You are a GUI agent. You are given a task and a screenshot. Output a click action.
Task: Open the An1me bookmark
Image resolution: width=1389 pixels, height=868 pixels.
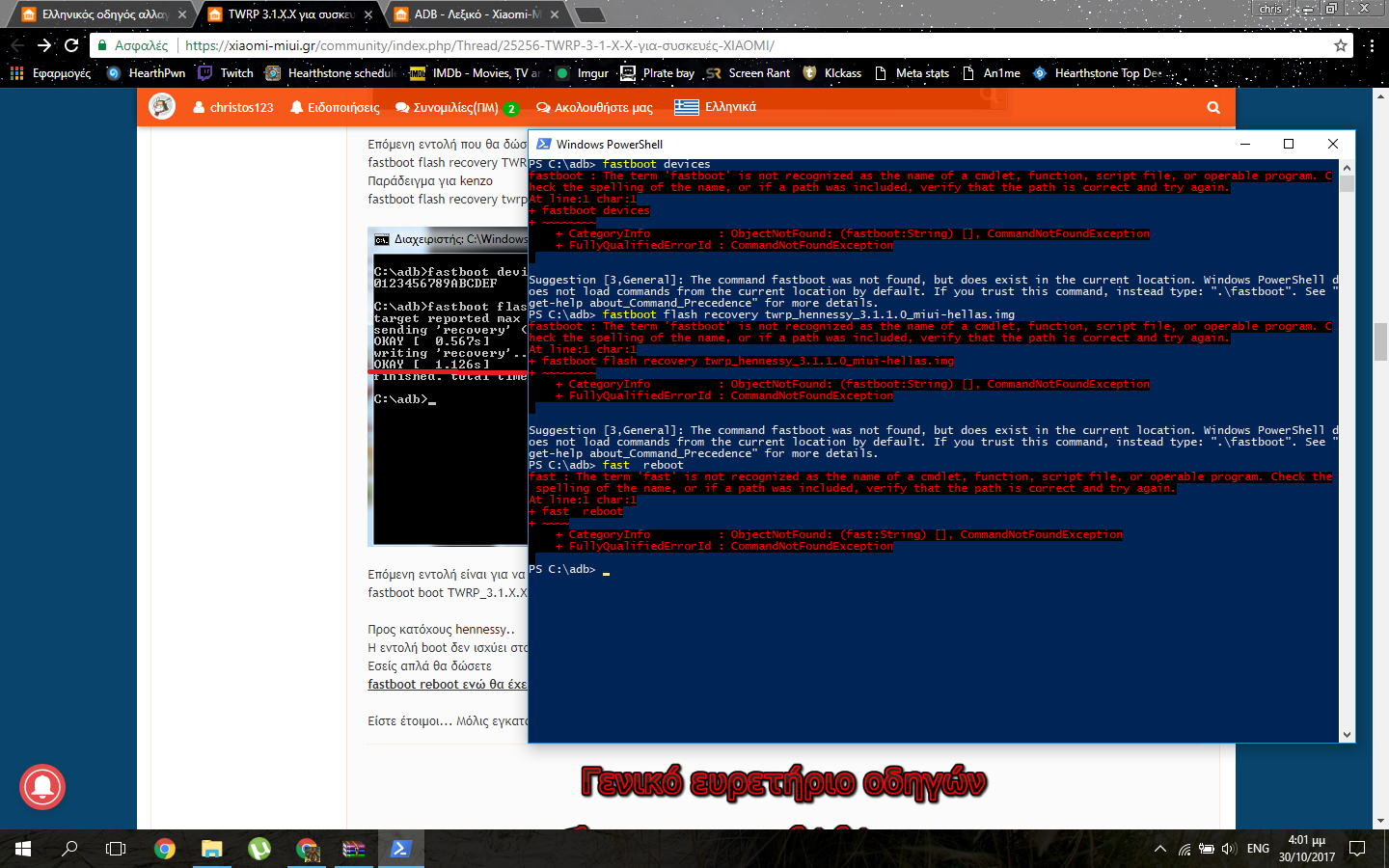[991, 73]
